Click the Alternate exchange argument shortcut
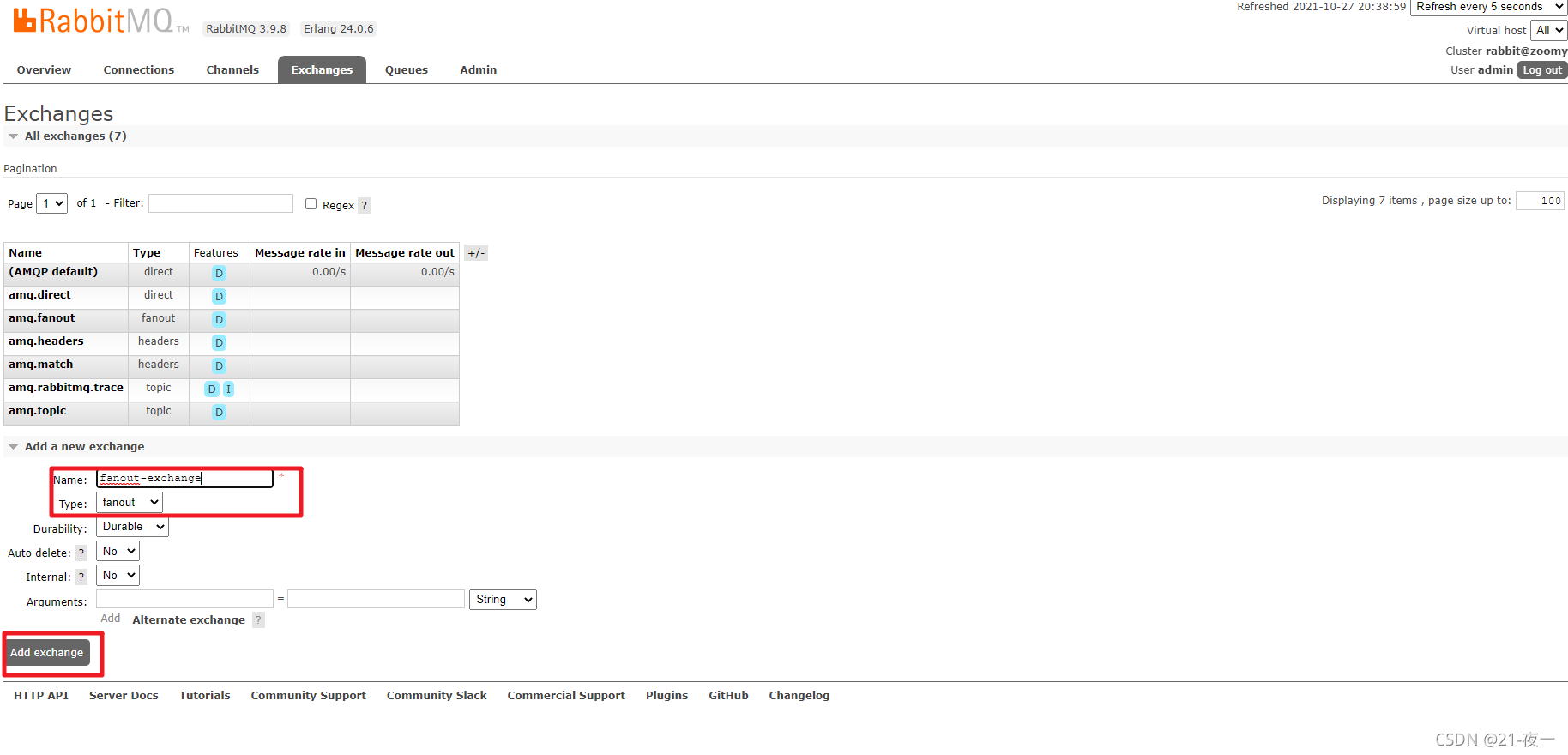The height and width of the screenshot is (755, 1568). (189, 620)
